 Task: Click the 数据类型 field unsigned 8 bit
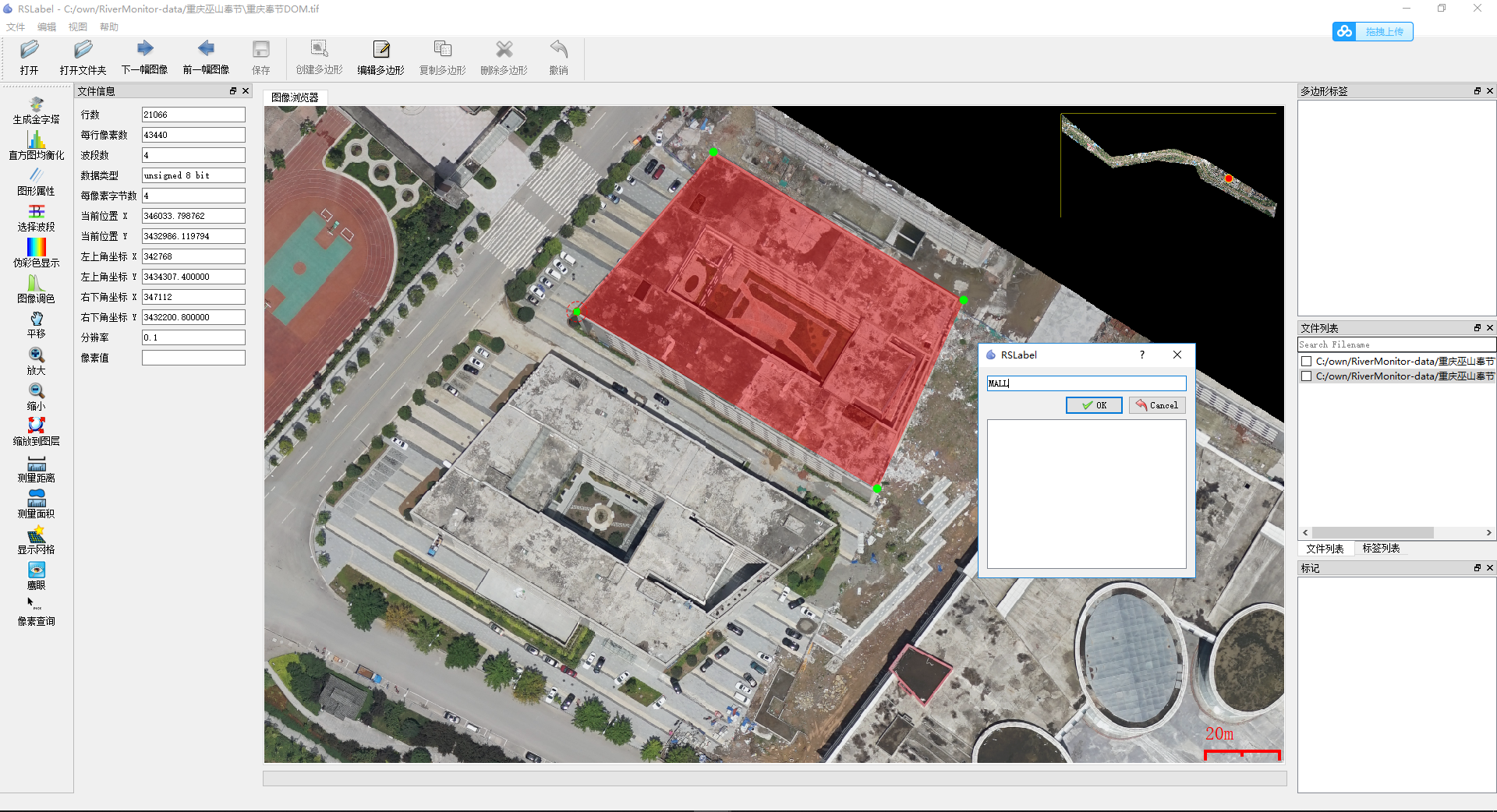point(193,175)
